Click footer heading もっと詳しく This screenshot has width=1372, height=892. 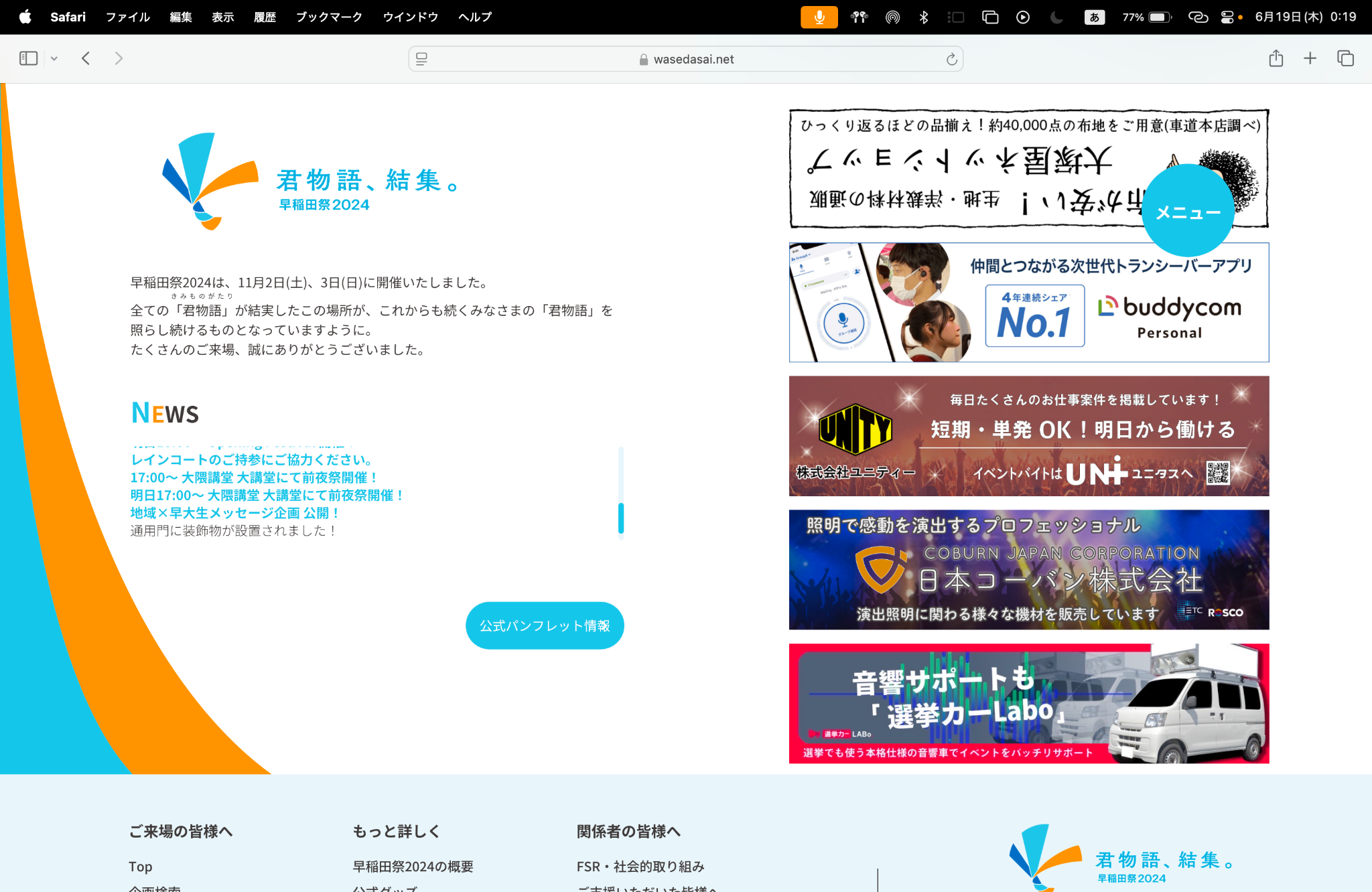pos(397,831)
